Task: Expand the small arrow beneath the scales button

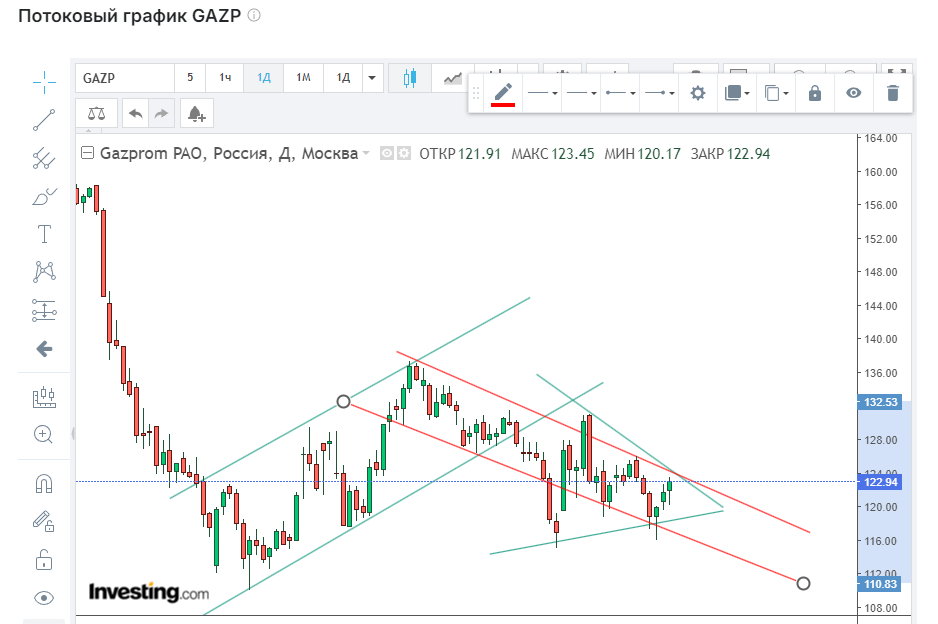Action: coord(89,130)
